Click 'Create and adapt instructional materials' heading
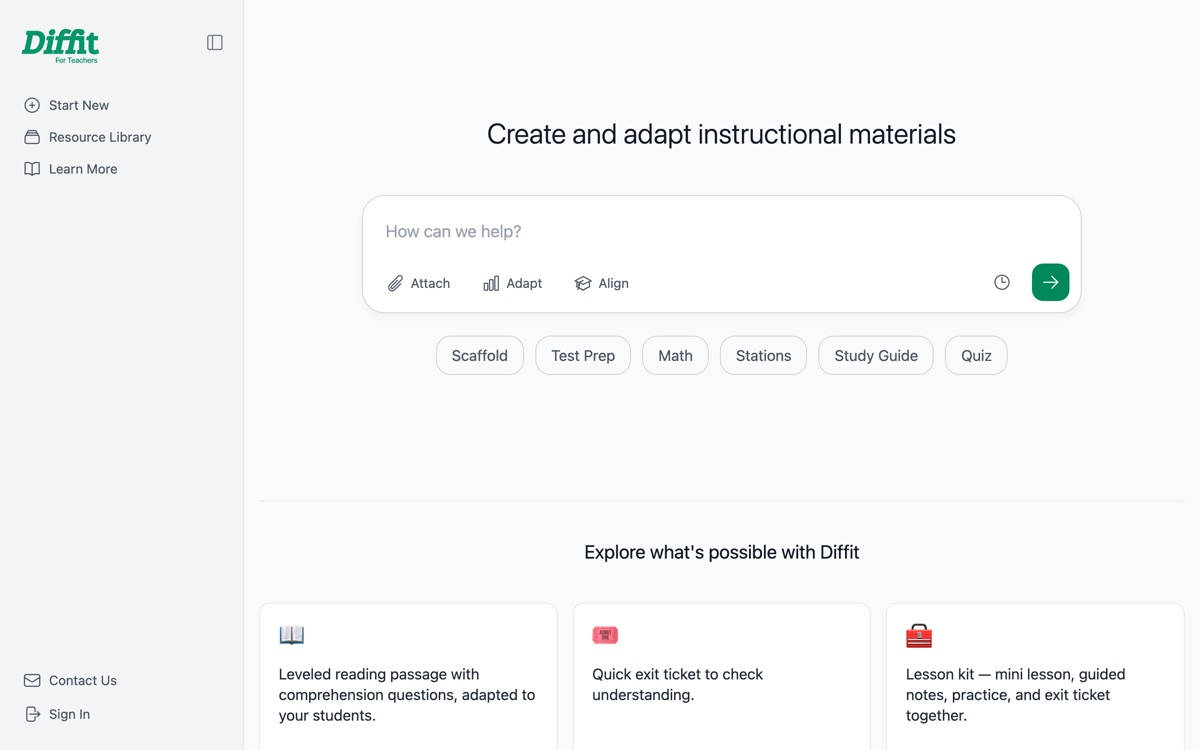 721,134
